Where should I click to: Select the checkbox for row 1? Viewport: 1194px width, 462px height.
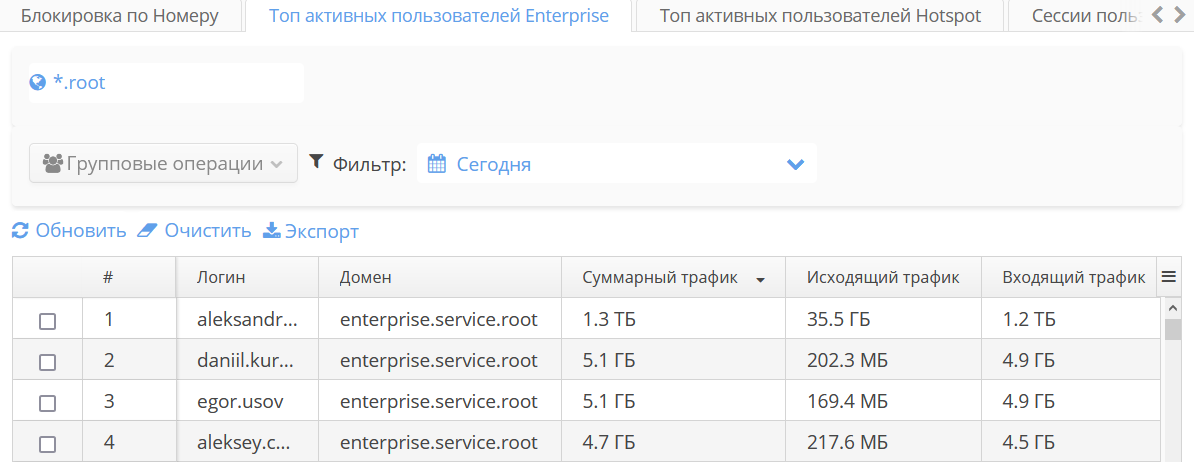coord(47,321)
